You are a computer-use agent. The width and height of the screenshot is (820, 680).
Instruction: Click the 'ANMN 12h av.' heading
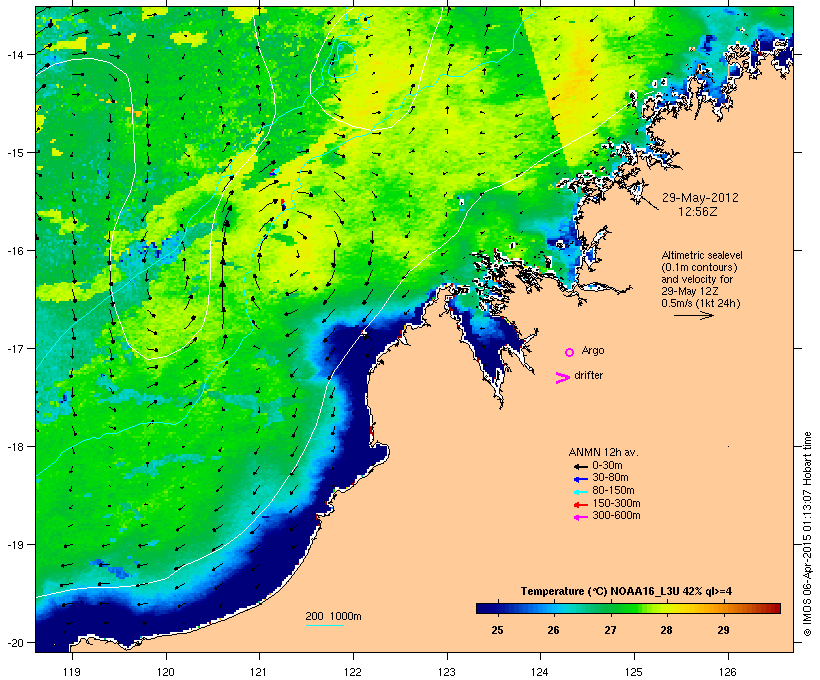click(x=603, y=452)
